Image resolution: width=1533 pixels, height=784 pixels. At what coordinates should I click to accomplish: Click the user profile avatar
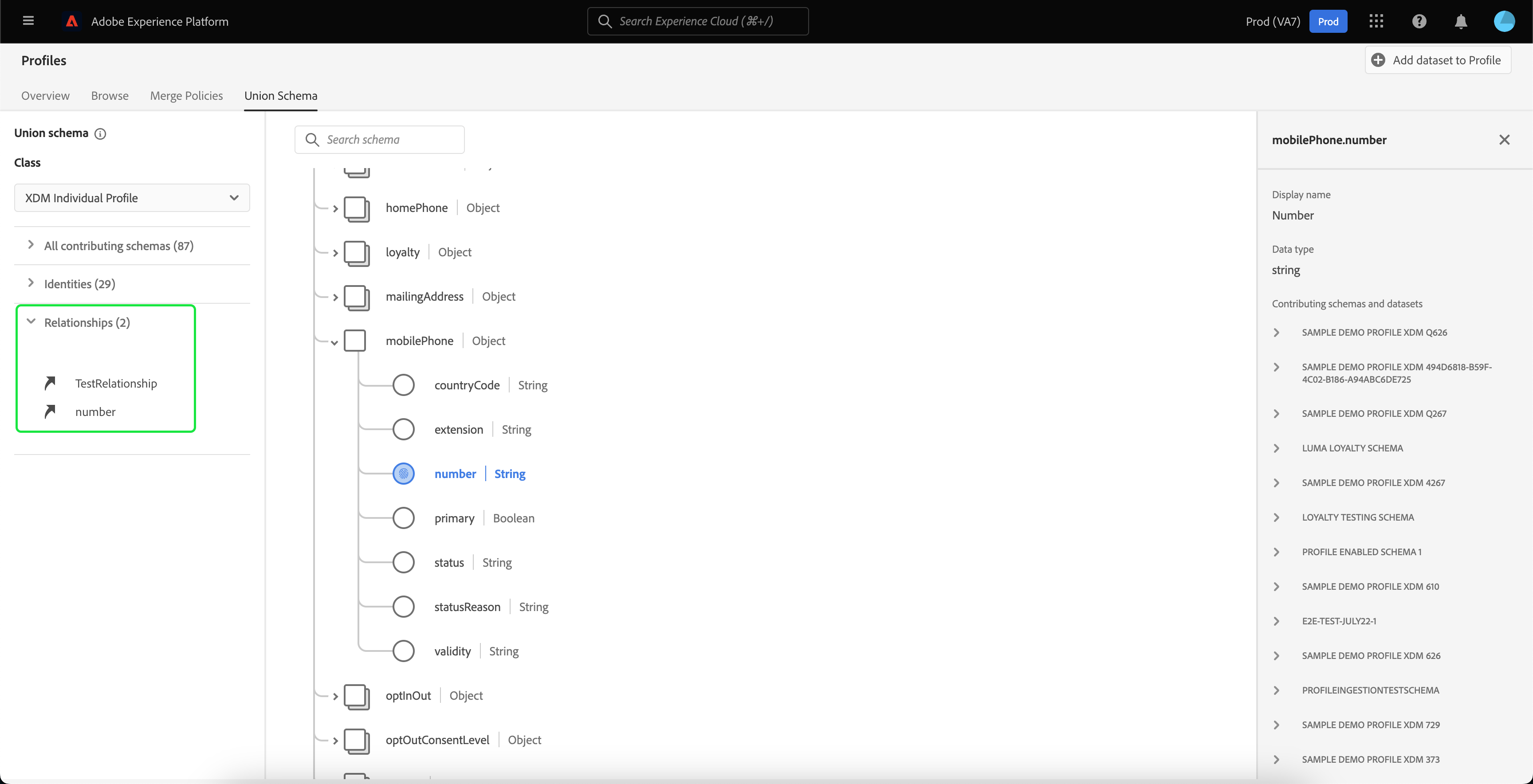(x=1504, y=21)
